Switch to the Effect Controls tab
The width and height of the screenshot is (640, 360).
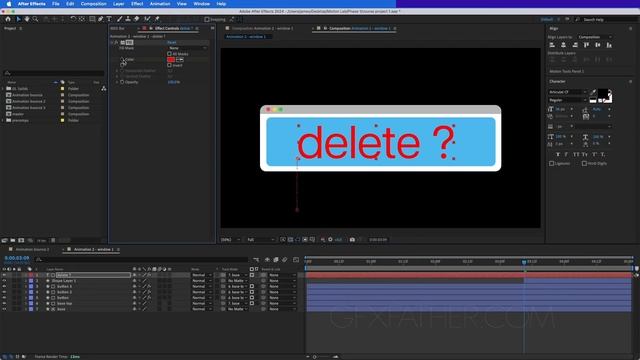(x=173, y=29)
